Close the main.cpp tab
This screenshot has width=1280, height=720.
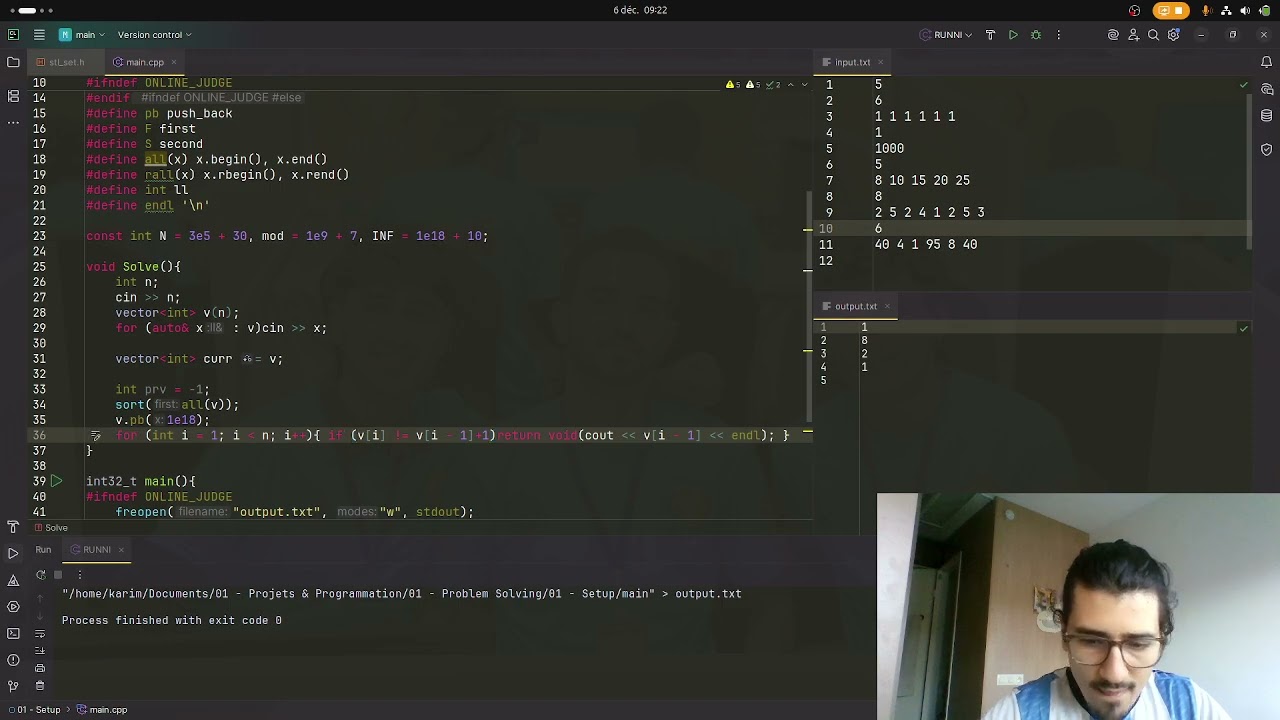click(x=173, y=62)
